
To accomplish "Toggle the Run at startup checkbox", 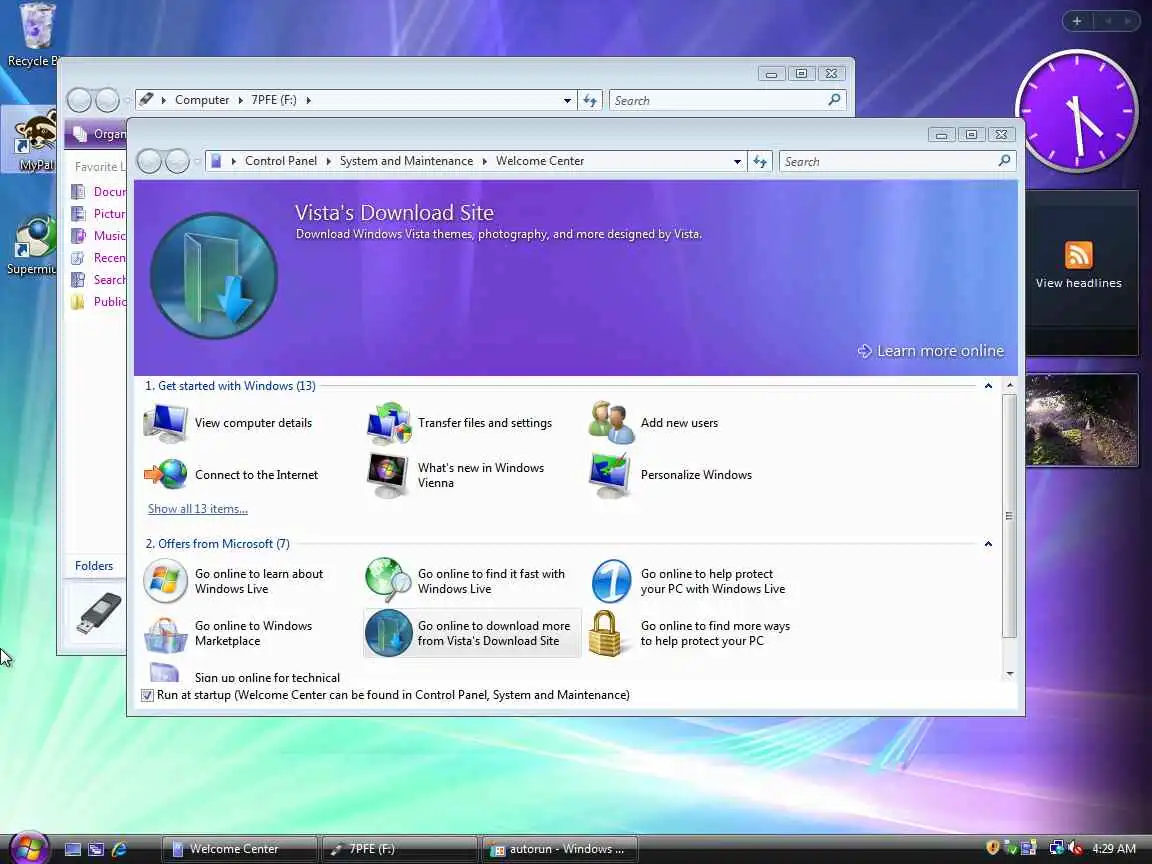I will [x=147, y=695].
